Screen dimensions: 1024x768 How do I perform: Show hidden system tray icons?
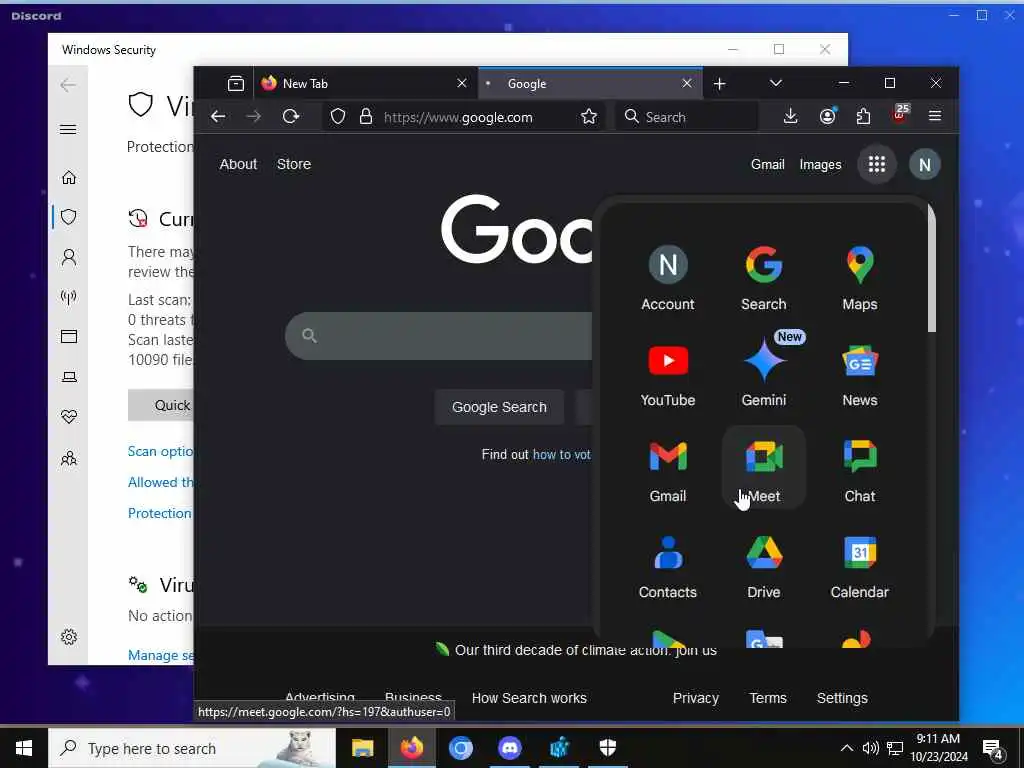[x=846, y=748]
